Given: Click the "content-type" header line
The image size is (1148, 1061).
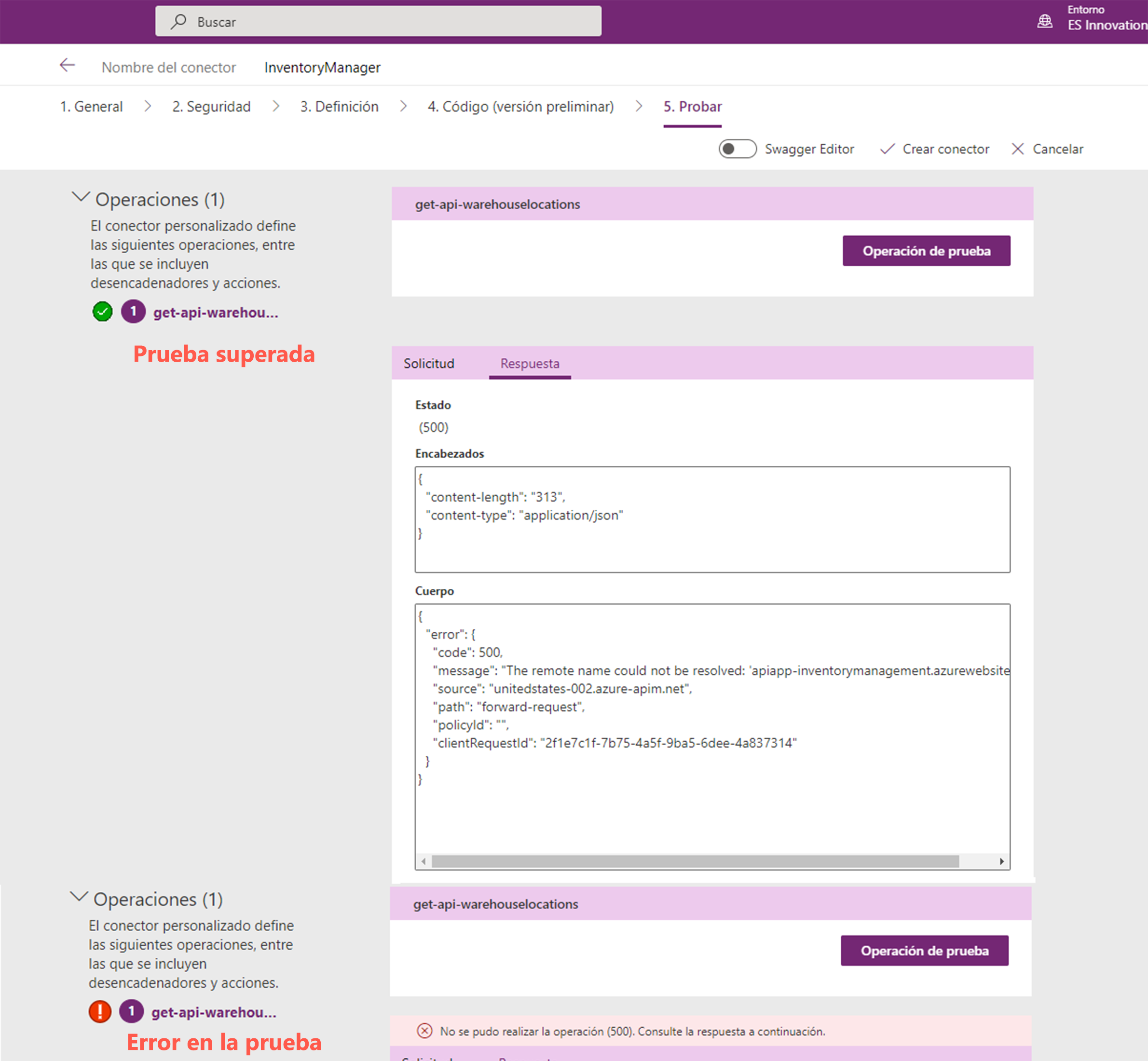Looking at the screenshot, I should [x=524, y=515].
